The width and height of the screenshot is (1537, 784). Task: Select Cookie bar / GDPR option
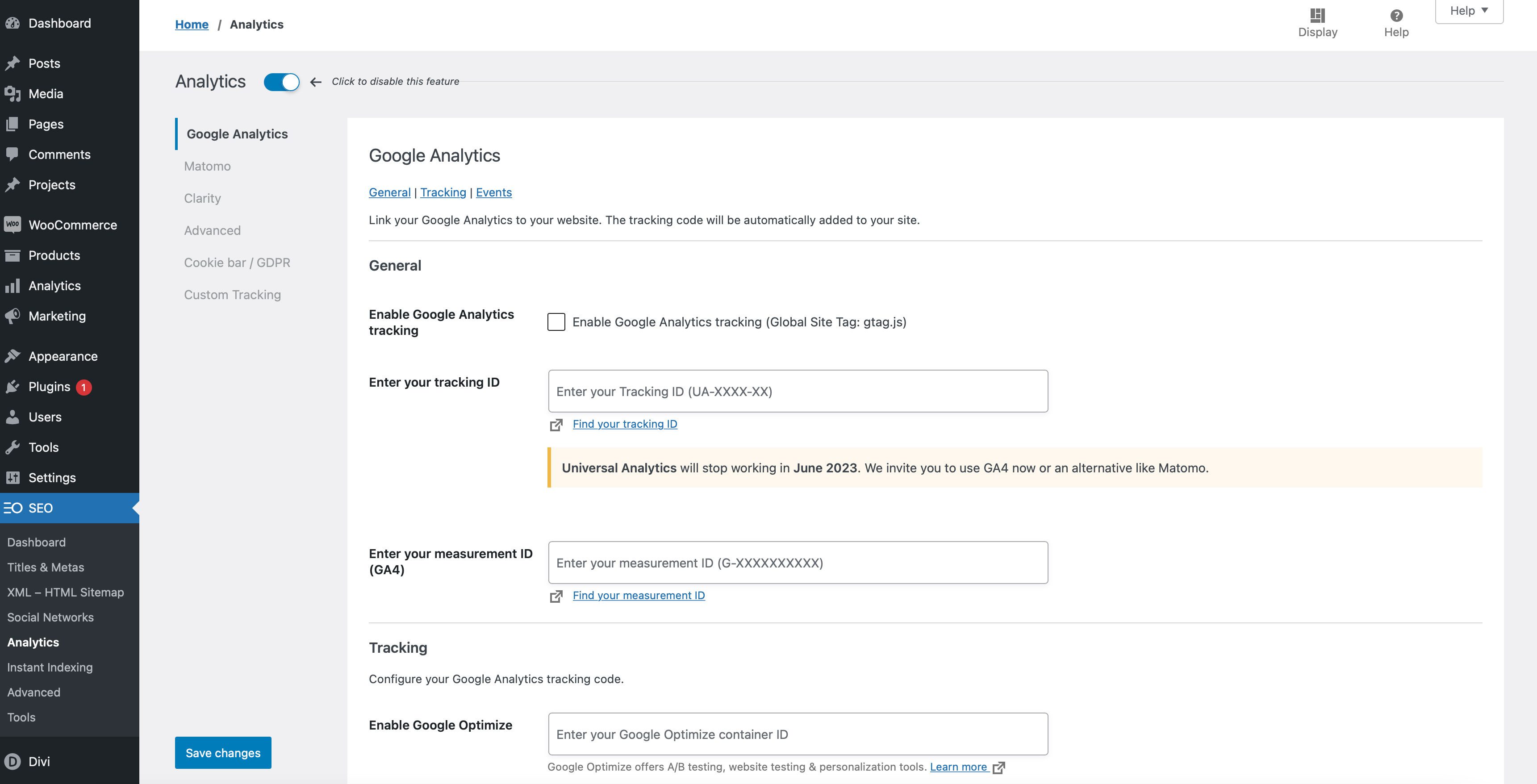[x=237, y=262]
